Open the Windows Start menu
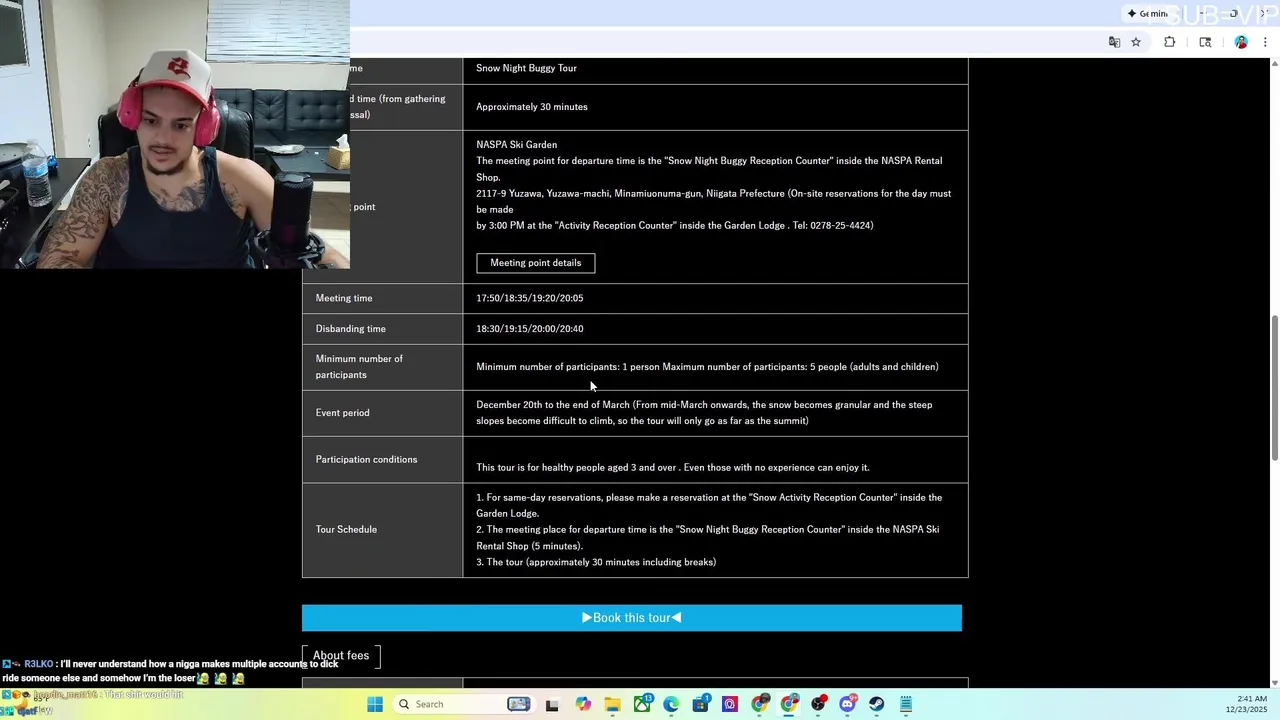Image resolution: width=1280 pixels, height=720 pixels. click(x=375, y=704)
